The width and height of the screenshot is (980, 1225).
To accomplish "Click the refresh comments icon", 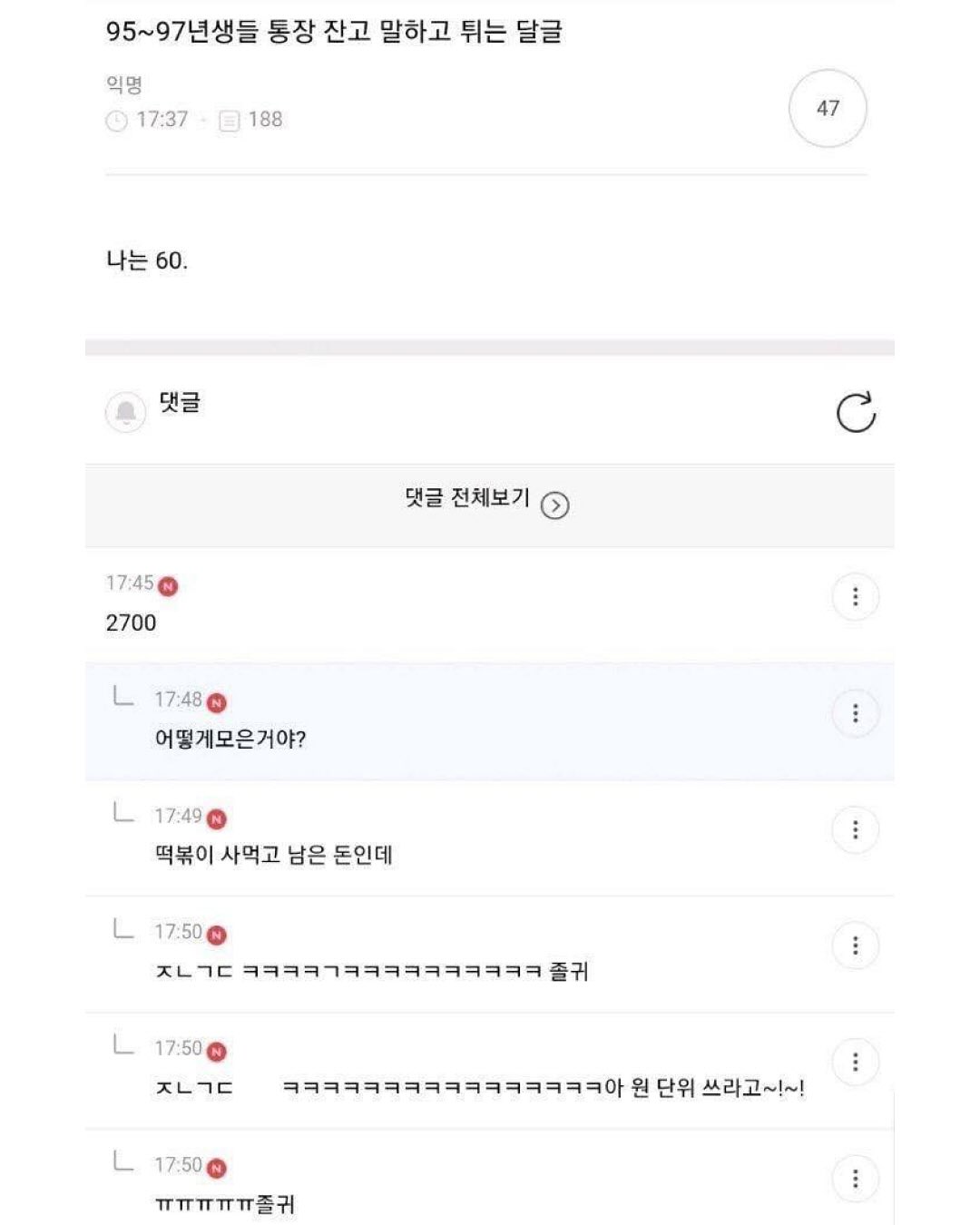I will click(x=856, y=412).
